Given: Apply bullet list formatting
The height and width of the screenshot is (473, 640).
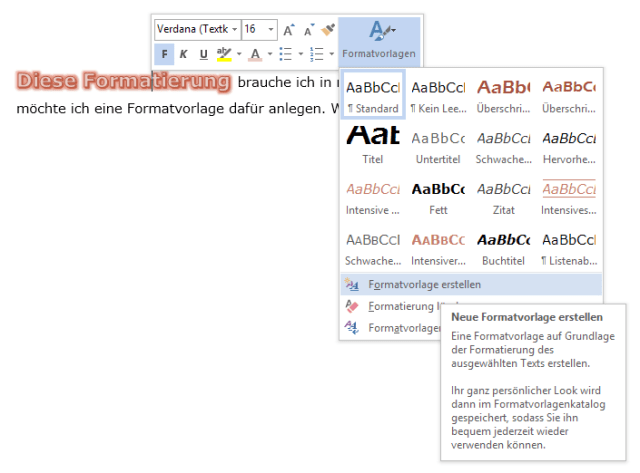Looking at the screenshot, I should point(285,54).
